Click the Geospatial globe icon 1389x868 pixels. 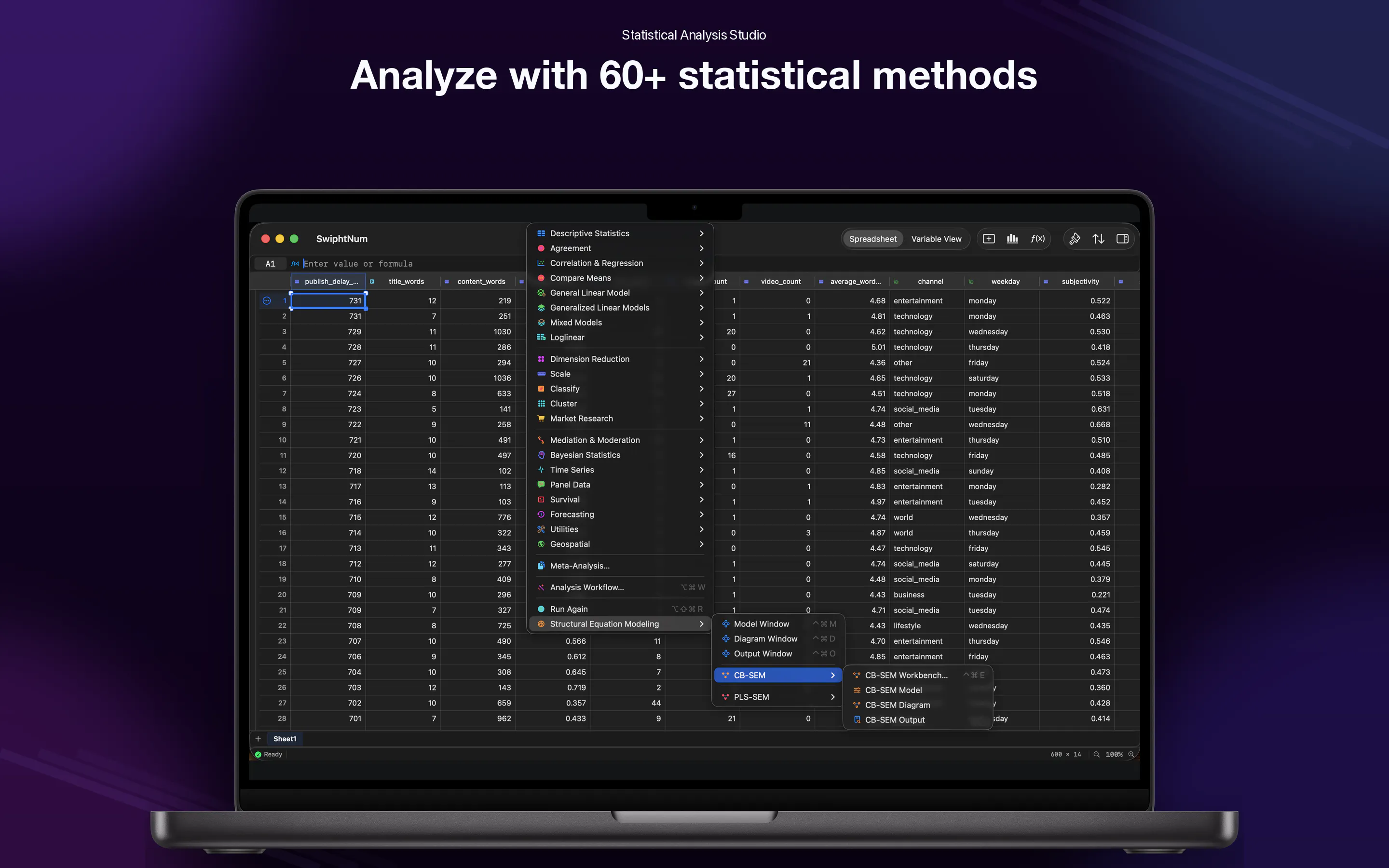tap(541, 544)
